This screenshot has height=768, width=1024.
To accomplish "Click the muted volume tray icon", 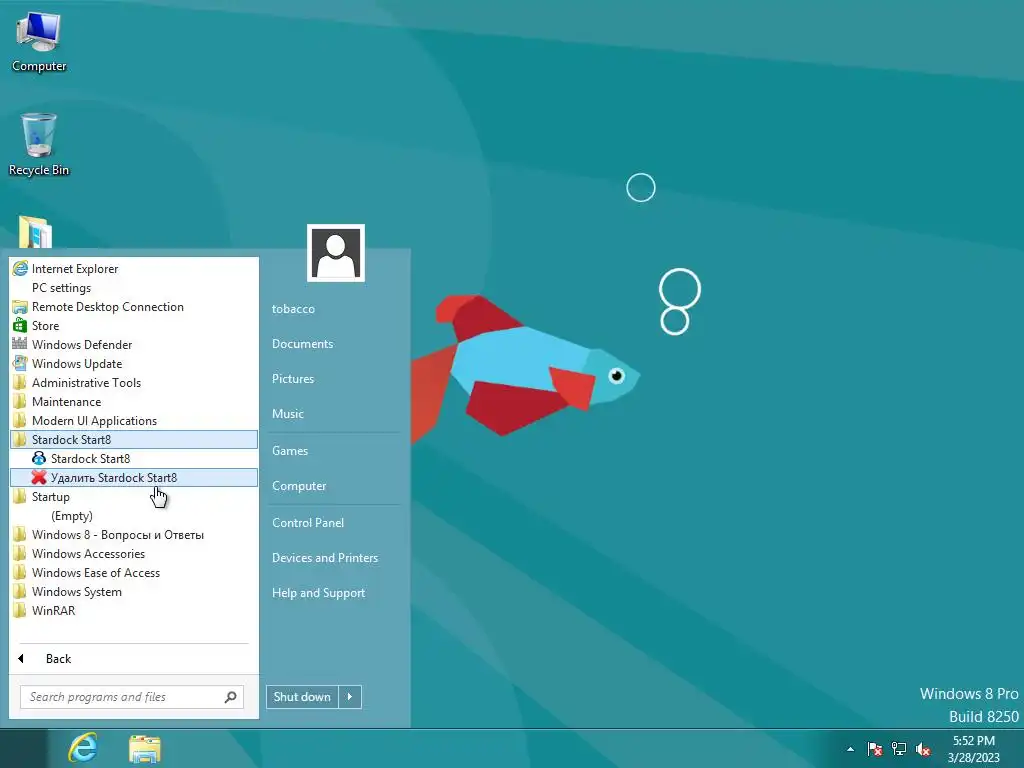I will coord(923,749).
